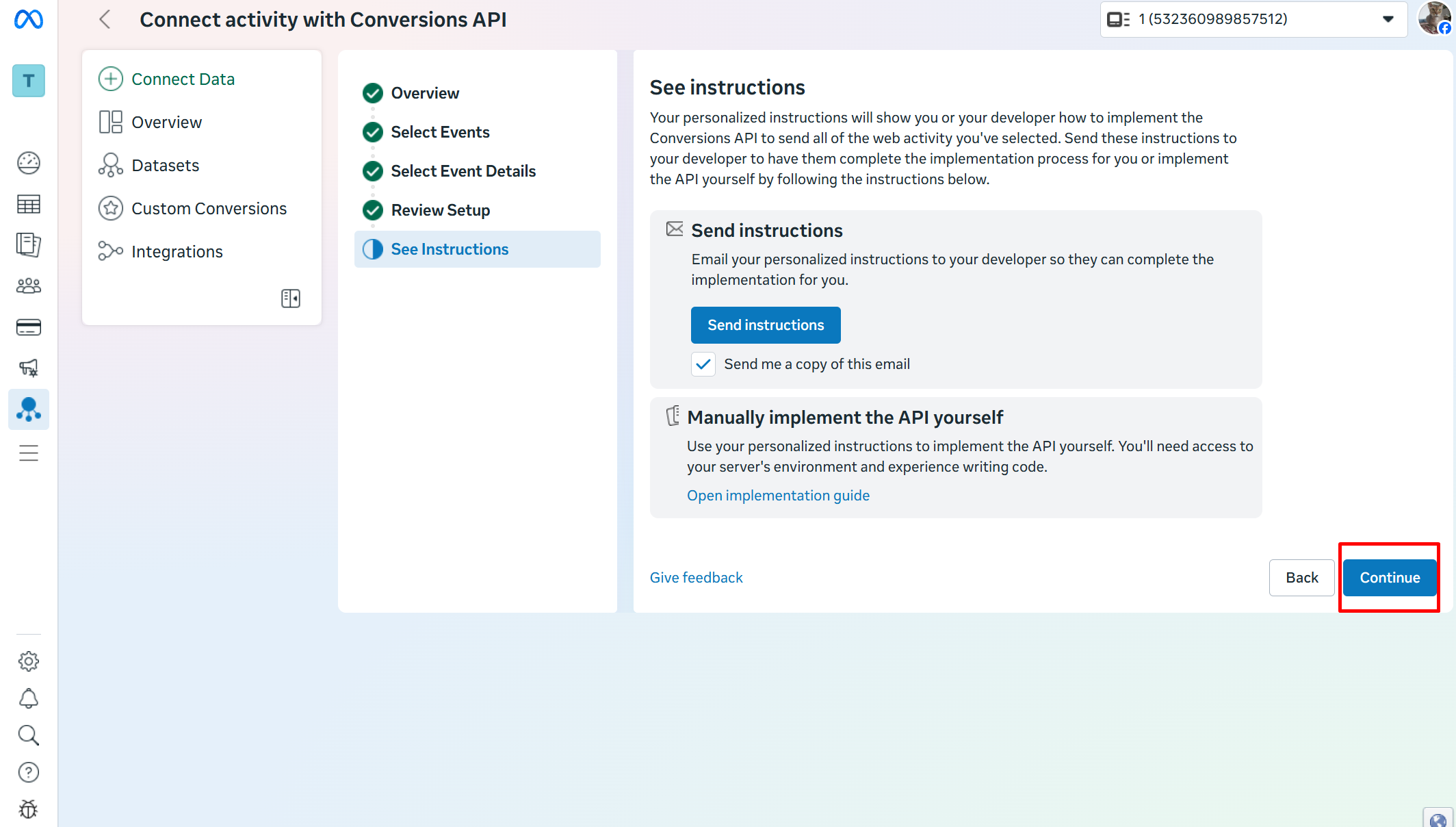Screen dimensions: 1456x827
Task: Open the dashboard gauge icon in sidebar
Action: (29, 163)
